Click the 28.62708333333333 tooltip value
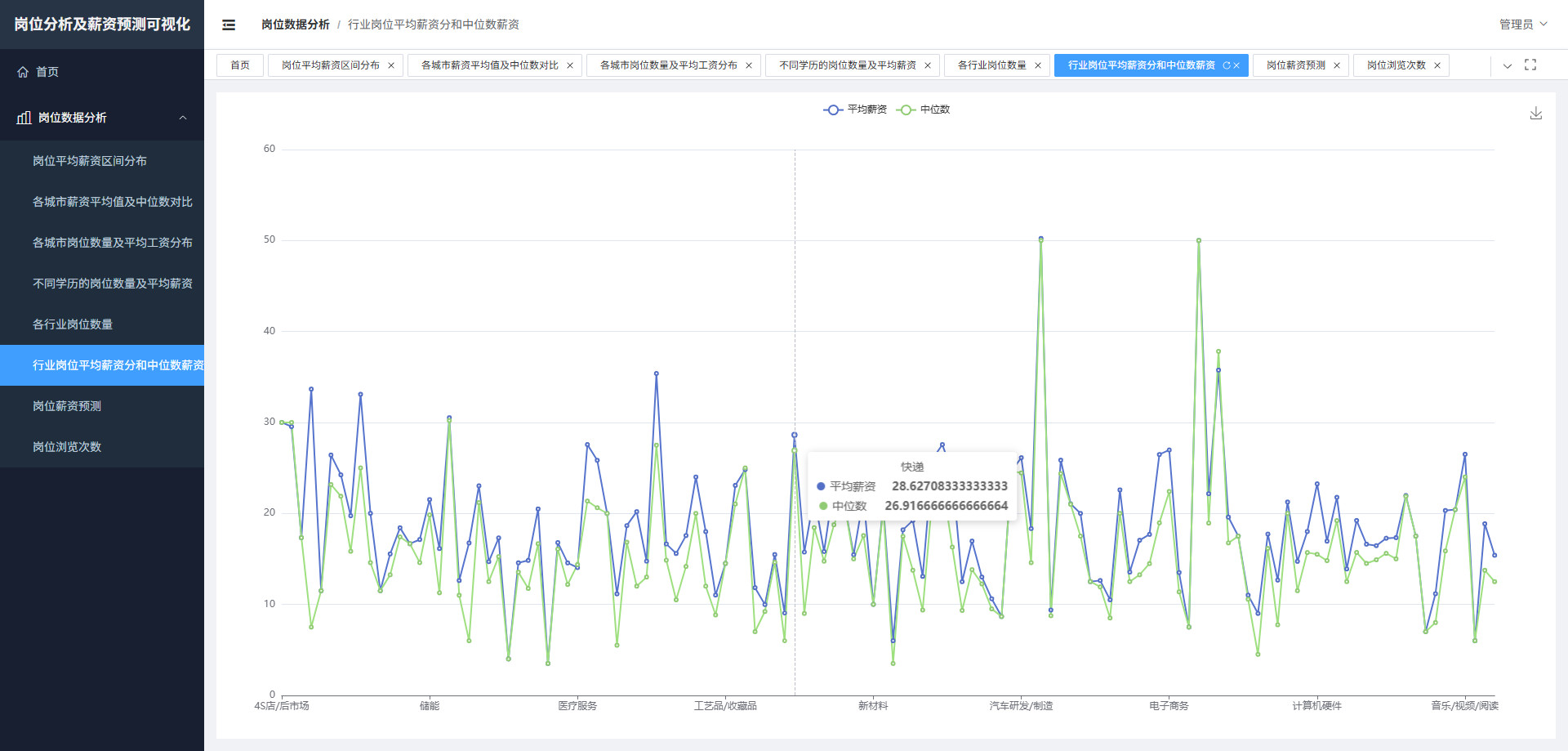This screenshot has height=751, width=1568. 950,486
